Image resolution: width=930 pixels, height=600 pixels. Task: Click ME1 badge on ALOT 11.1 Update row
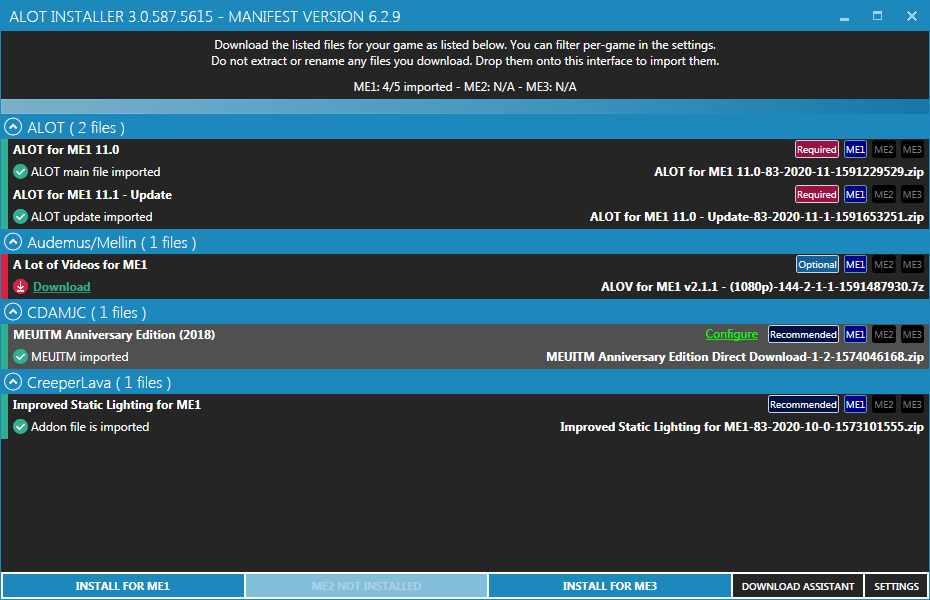[x=855, y=194]
